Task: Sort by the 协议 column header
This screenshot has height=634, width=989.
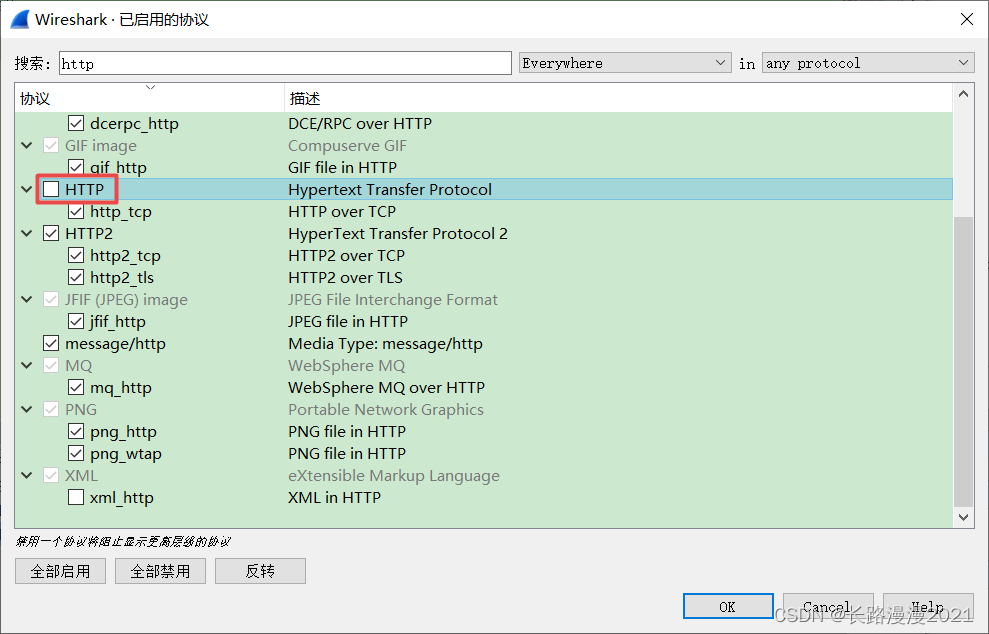Action: pyautogui.click(x=149, y=98)
